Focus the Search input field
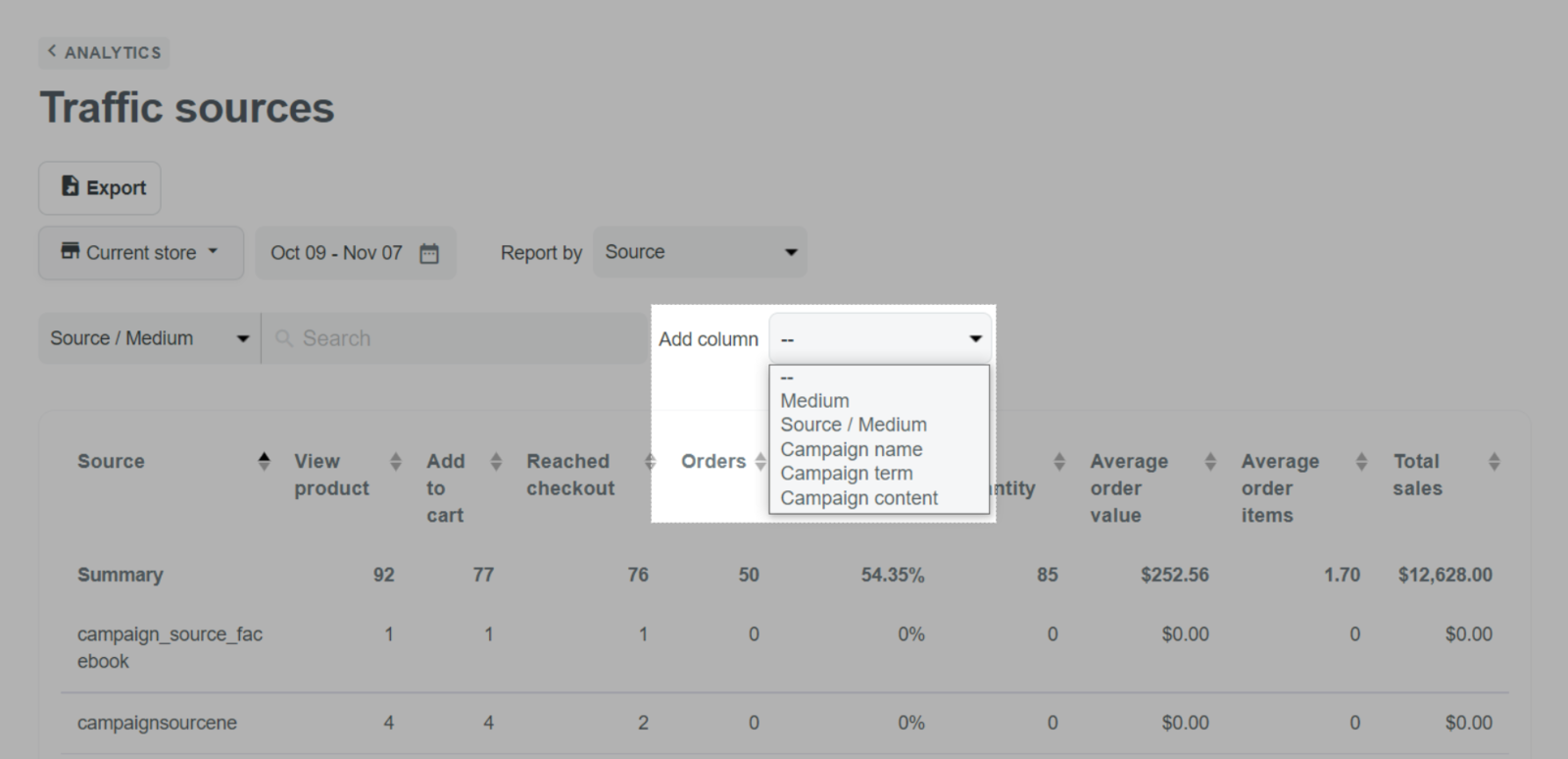This screenshot has height=759, width=1568. coord(457,338)
